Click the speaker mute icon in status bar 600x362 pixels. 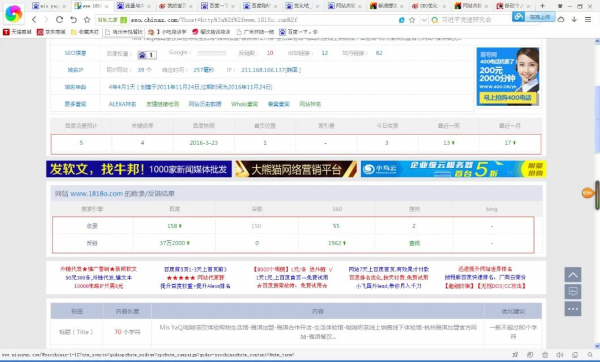[560, 355]
